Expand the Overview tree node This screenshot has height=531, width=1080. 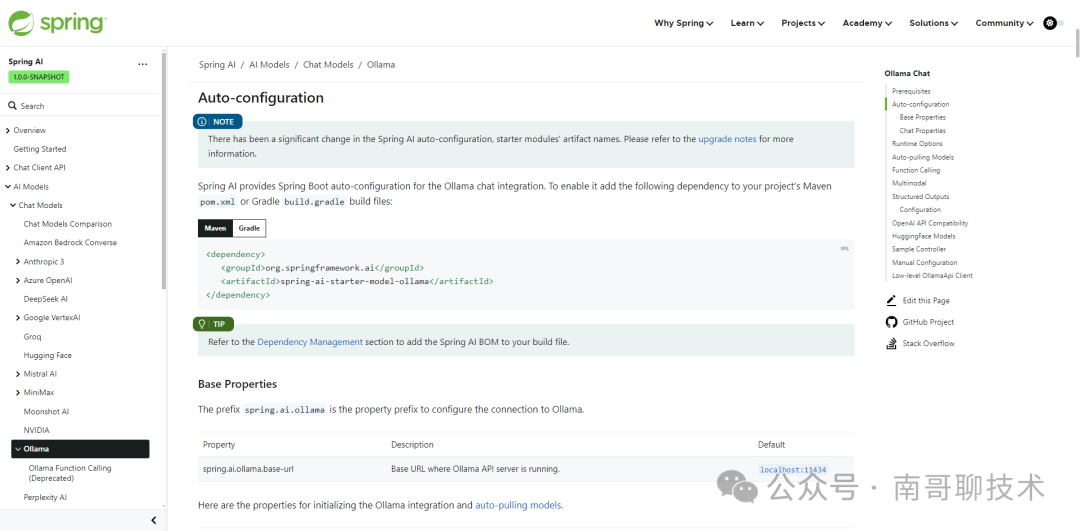pos(8,130)
